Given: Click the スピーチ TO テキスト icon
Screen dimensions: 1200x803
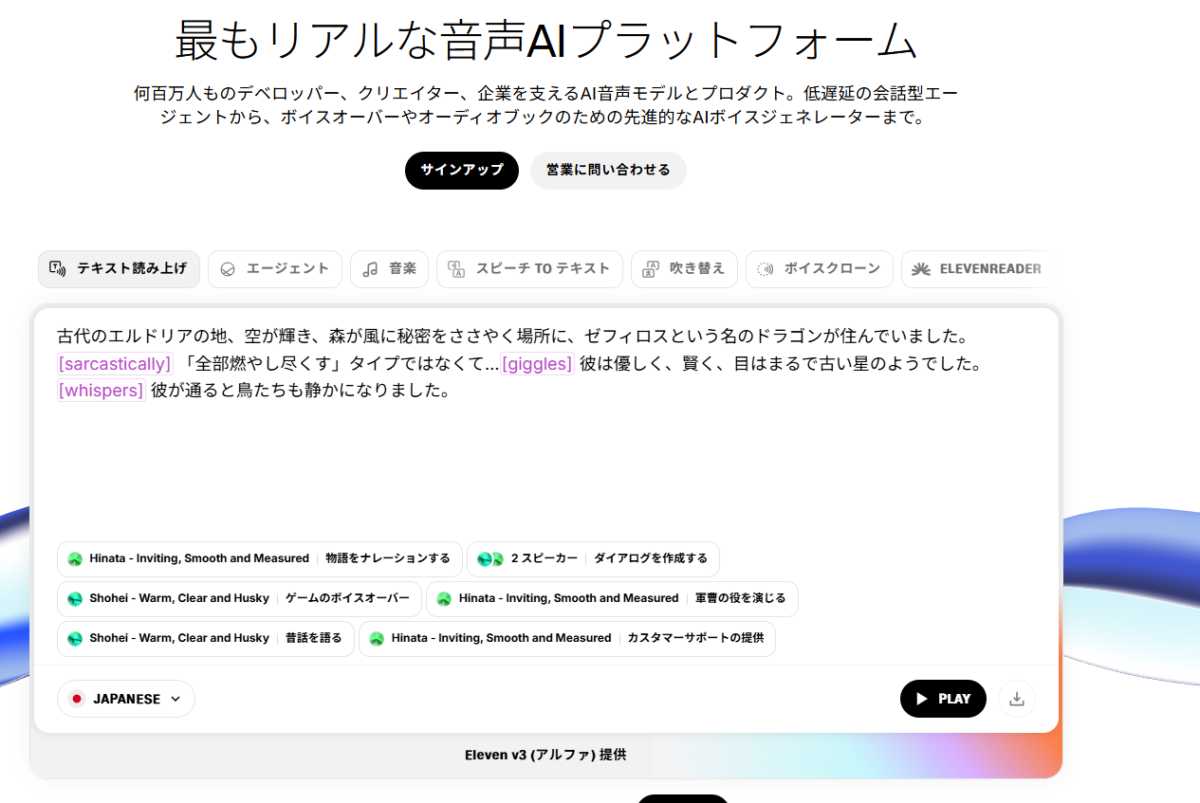Looking at the screenshot, I should point(458,268).
